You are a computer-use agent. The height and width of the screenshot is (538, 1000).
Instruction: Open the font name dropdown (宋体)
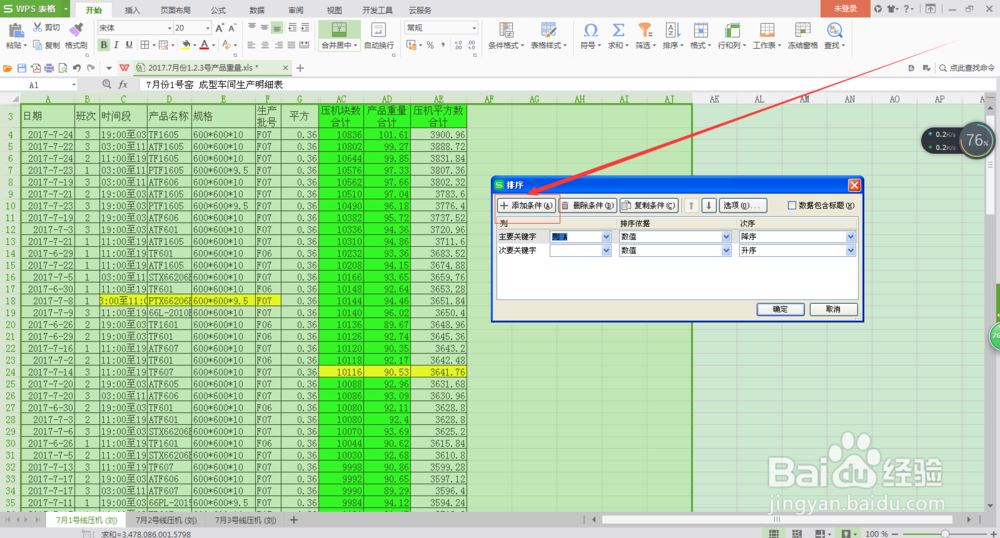point(170,28)
